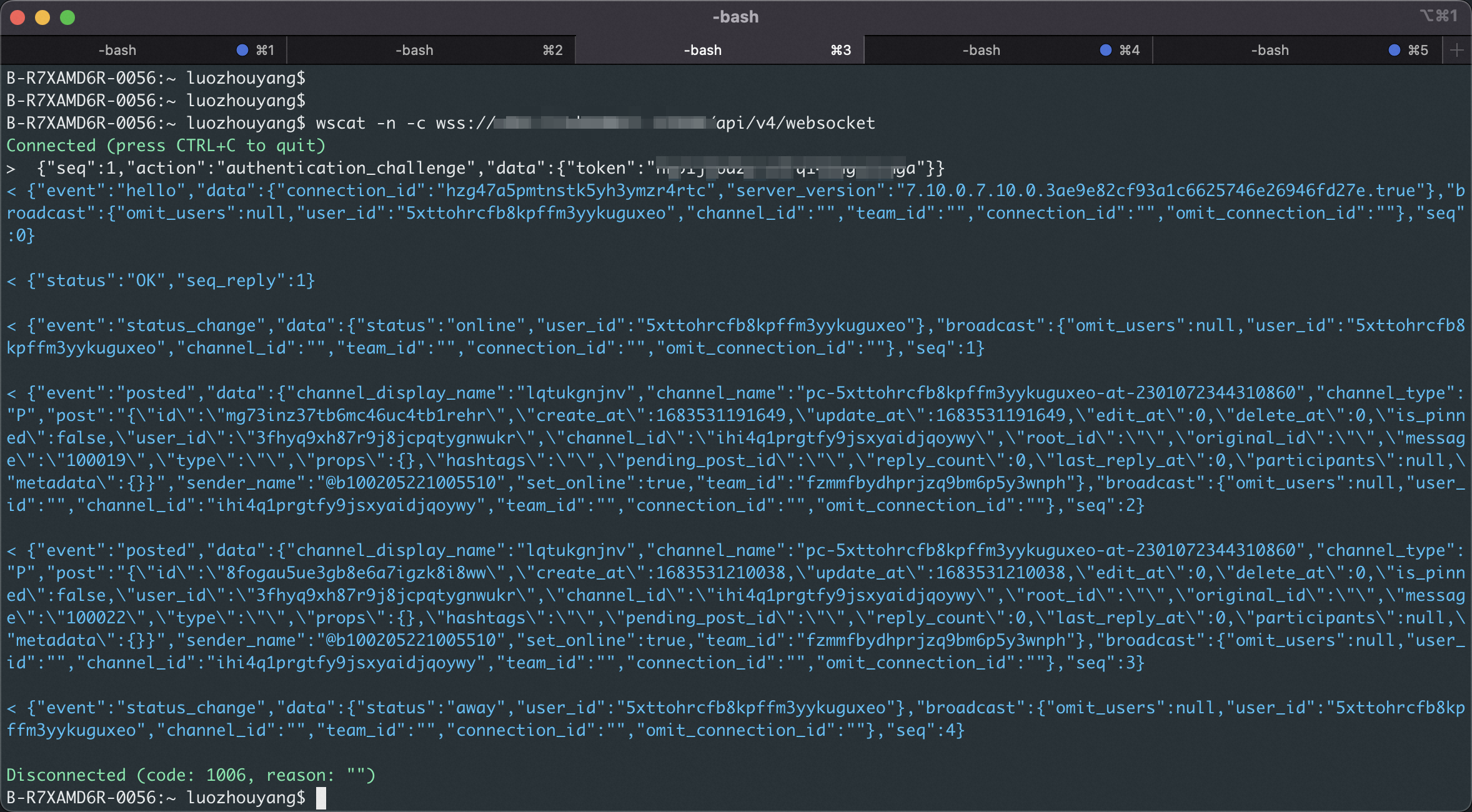Viewport: 1472px width, 812px height.
Task: Close the terminal window with red button
Action: (x=17, y=17)
